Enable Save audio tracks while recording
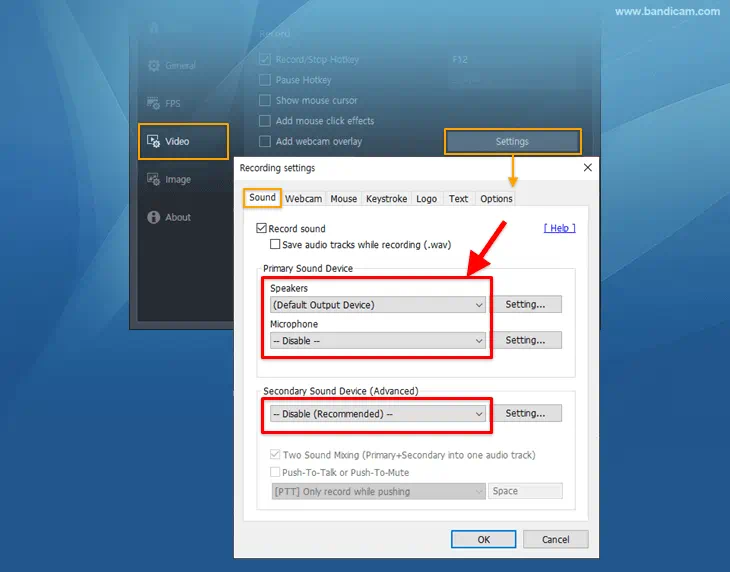This screenshot has width=730, height=572. 275,244
